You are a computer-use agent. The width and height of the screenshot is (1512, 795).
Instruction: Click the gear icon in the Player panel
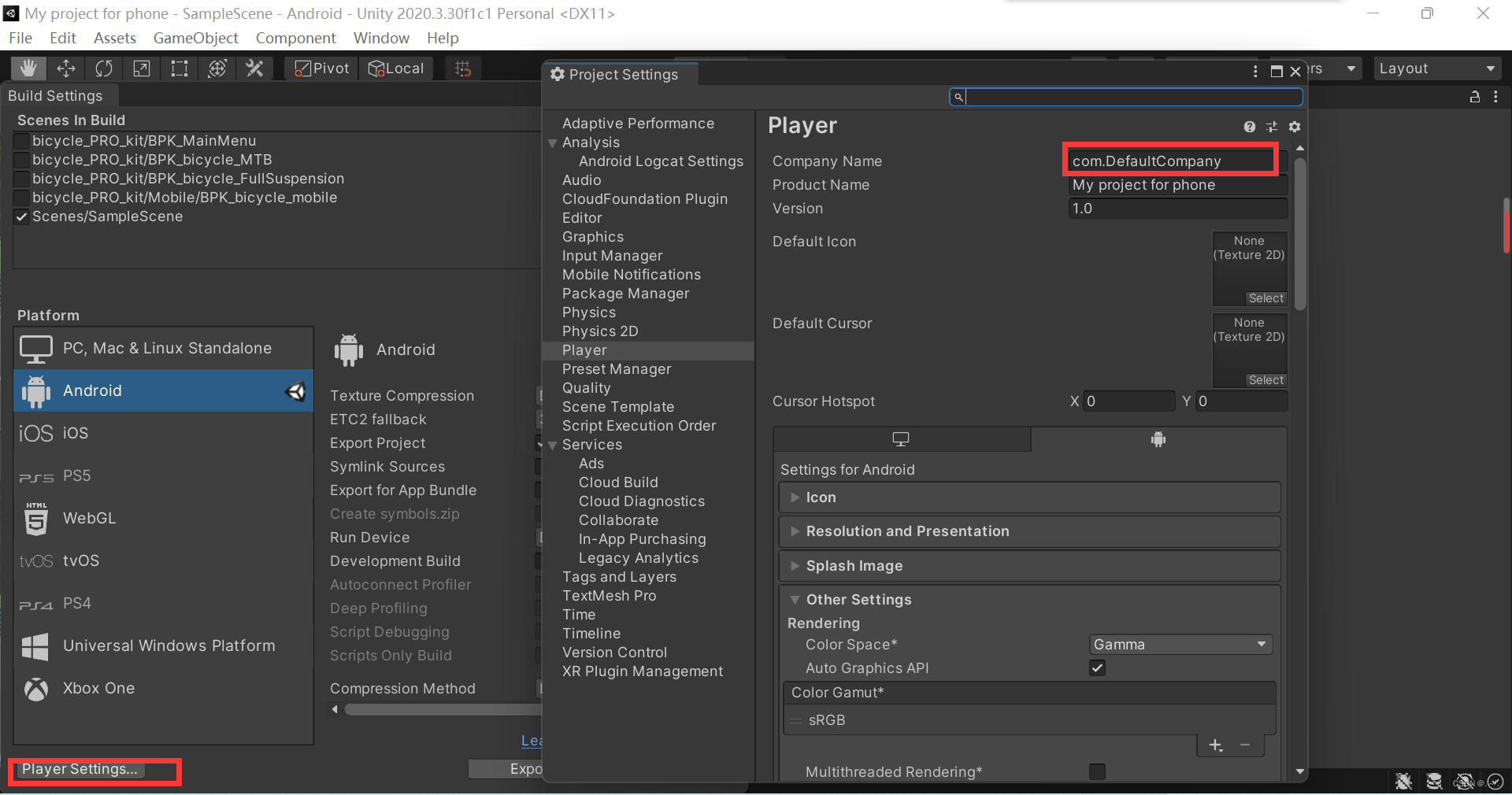click(x=1295, y=127)
